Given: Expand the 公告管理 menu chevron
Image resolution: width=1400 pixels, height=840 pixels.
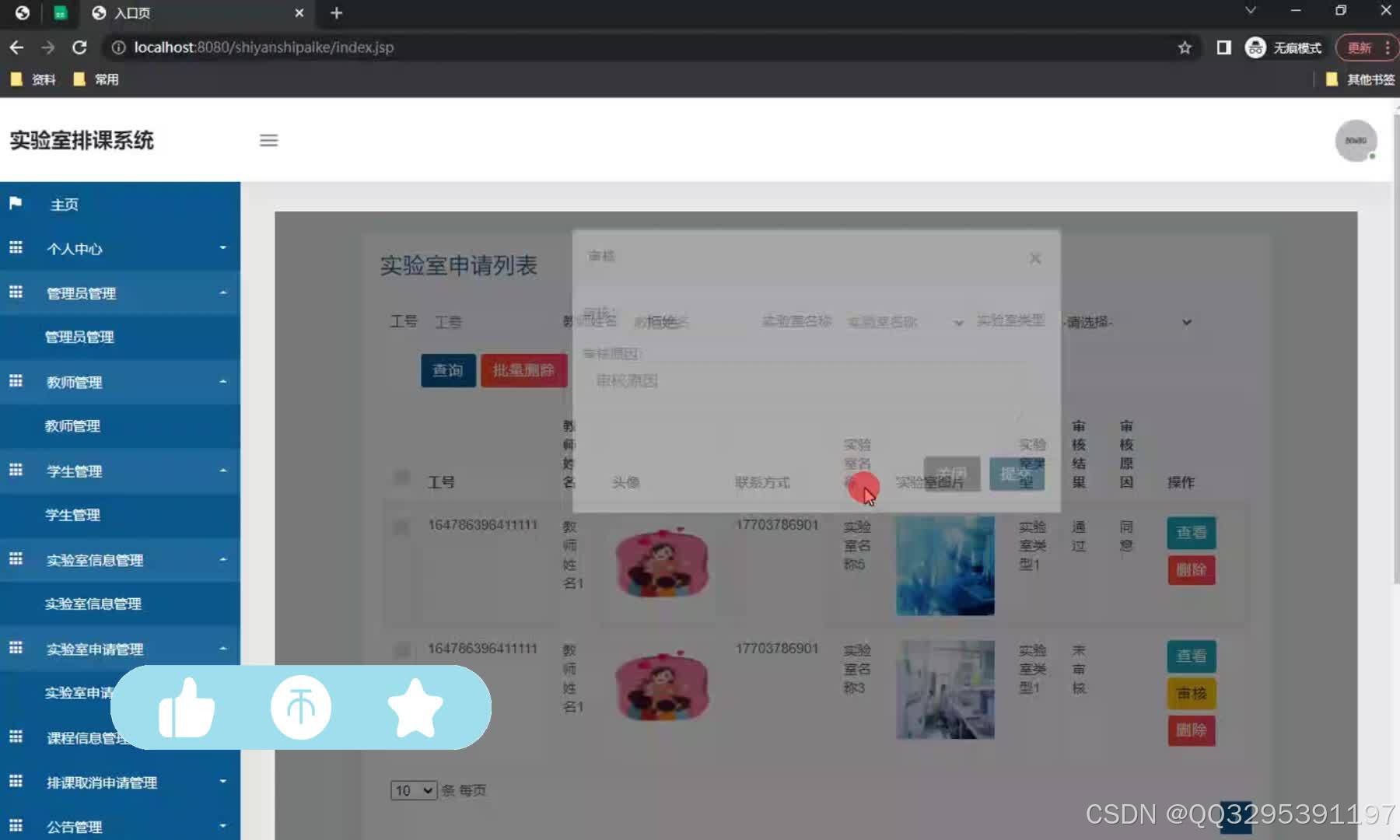Looking at the screenshot, I should (x=223, y=825).
